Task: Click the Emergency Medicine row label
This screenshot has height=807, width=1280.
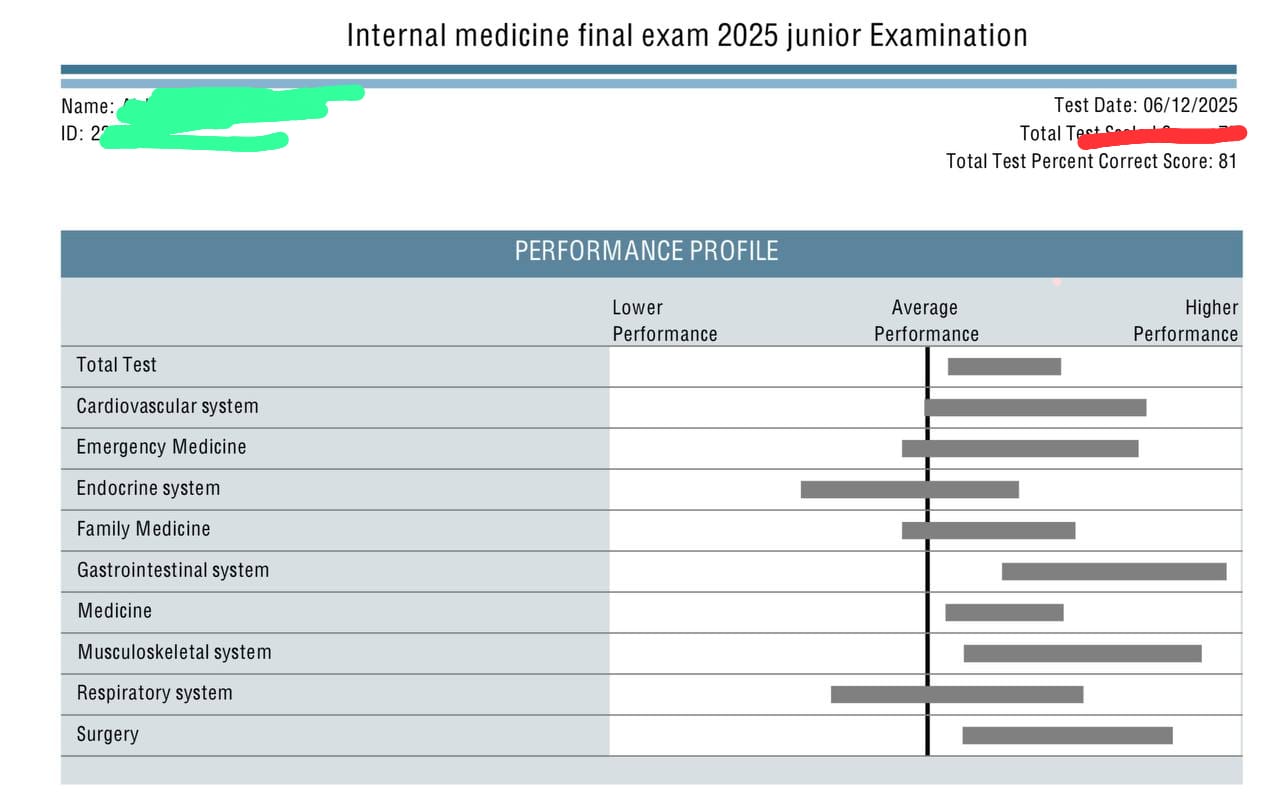Action: tap(161, 447)
